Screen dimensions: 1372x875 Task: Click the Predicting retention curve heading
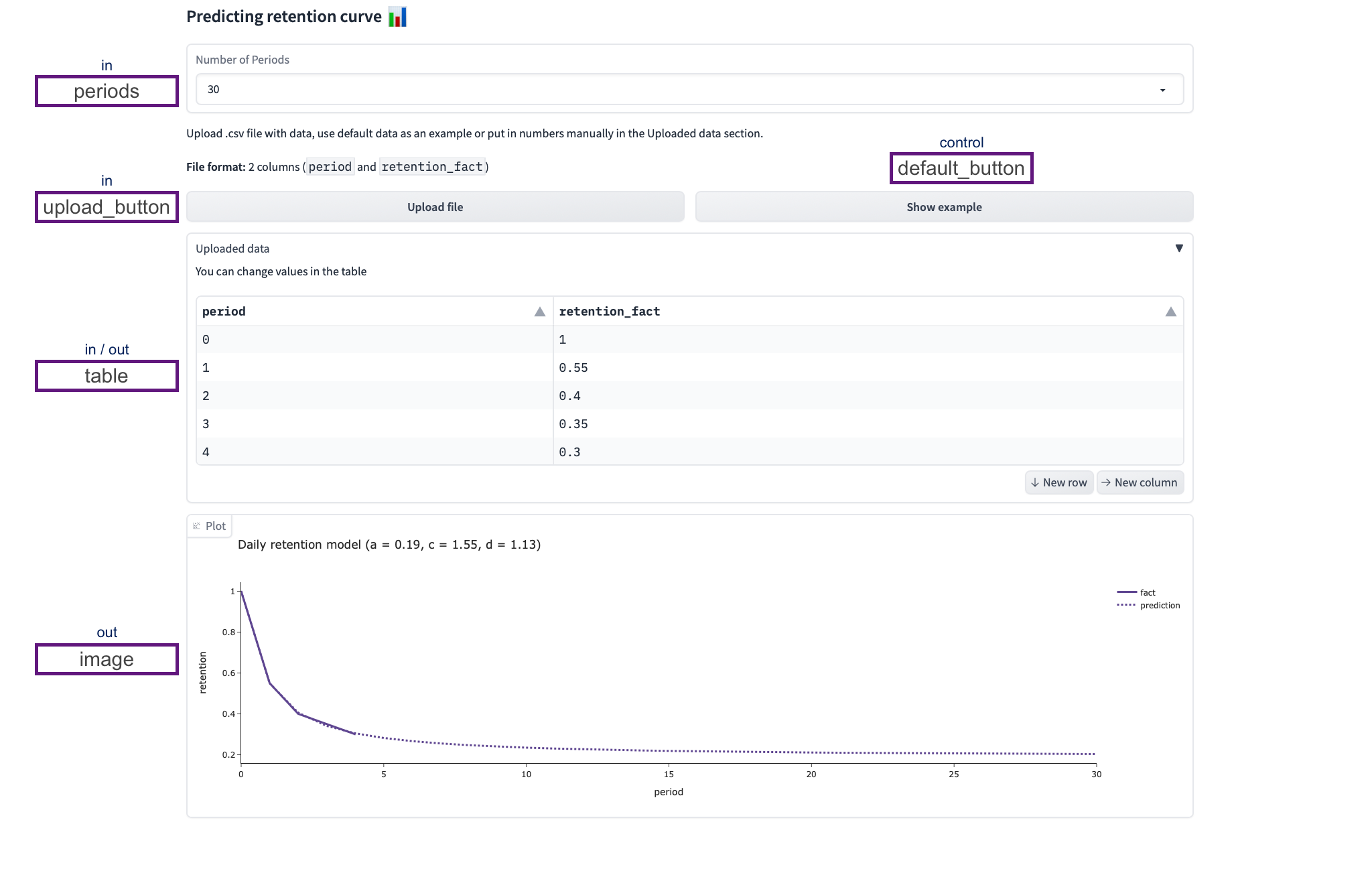(x=284, y=17)
